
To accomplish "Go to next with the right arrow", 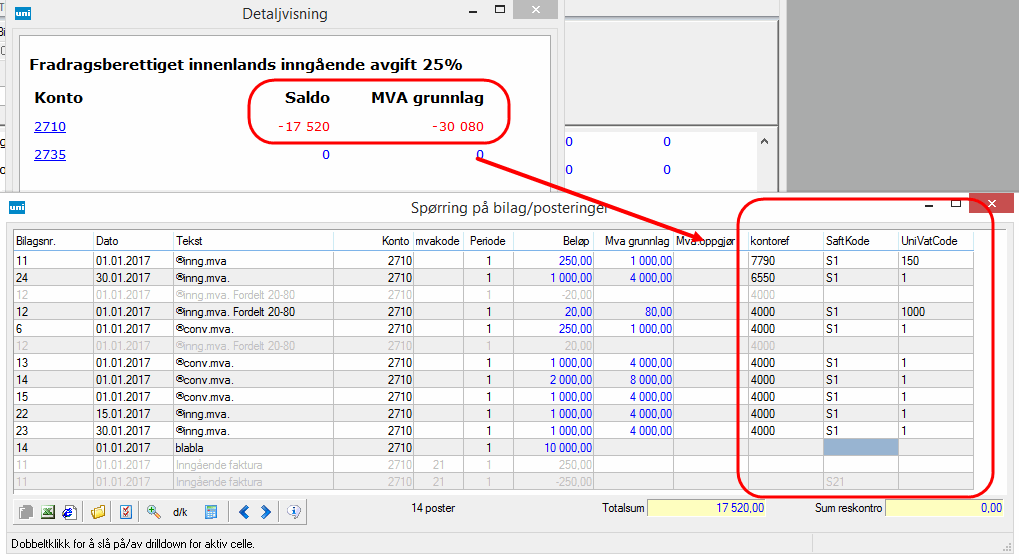I will (x=266, y=512).
